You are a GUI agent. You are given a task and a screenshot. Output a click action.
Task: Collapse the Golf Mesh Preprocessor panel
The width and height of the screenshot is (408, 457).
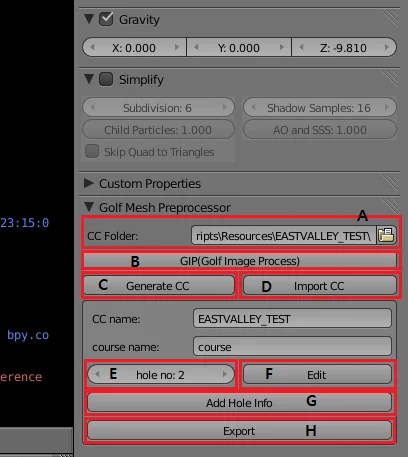(x=89, y=207)
